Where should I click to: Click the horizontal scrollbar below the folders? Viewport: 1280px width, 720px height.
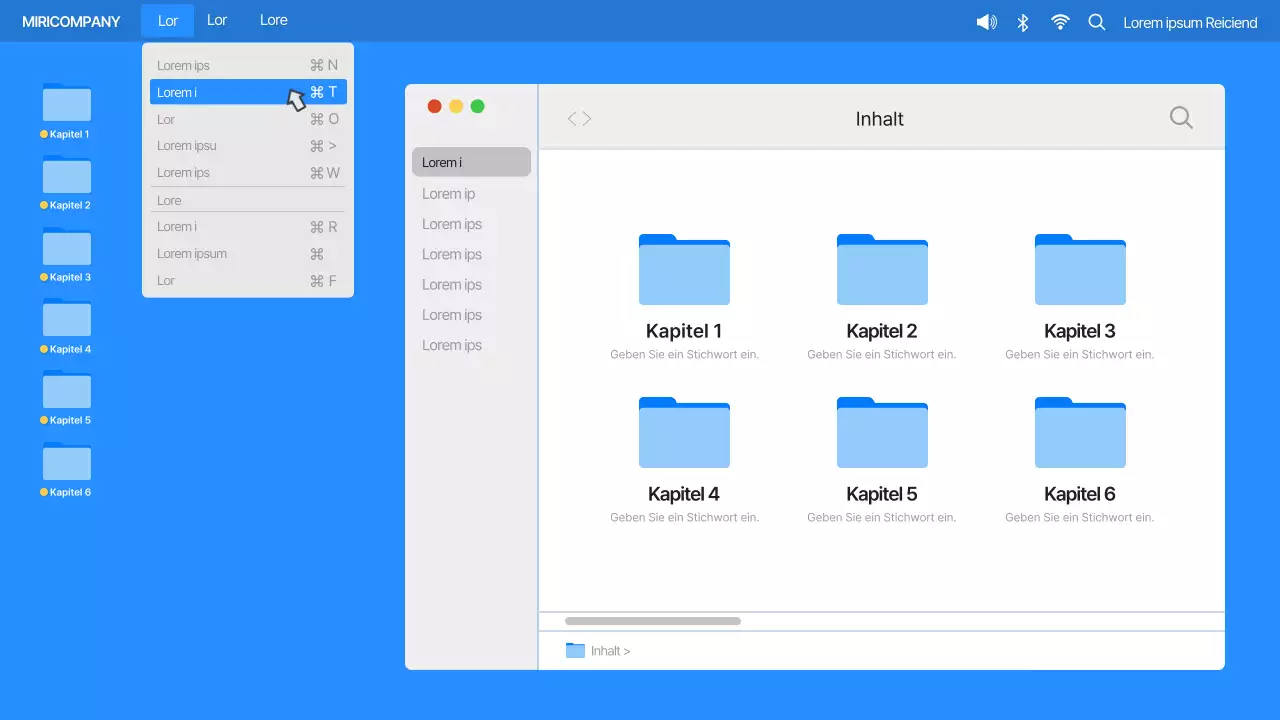pos(650,620)
